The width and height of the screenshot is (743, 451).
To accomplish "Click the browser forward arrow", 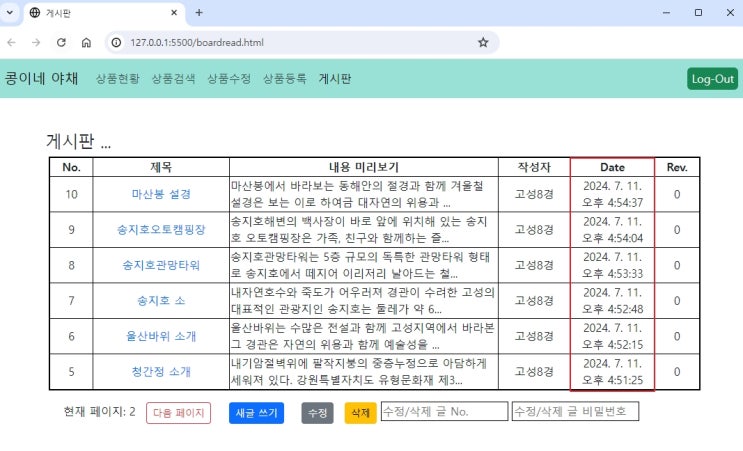I will pos(36,43).
